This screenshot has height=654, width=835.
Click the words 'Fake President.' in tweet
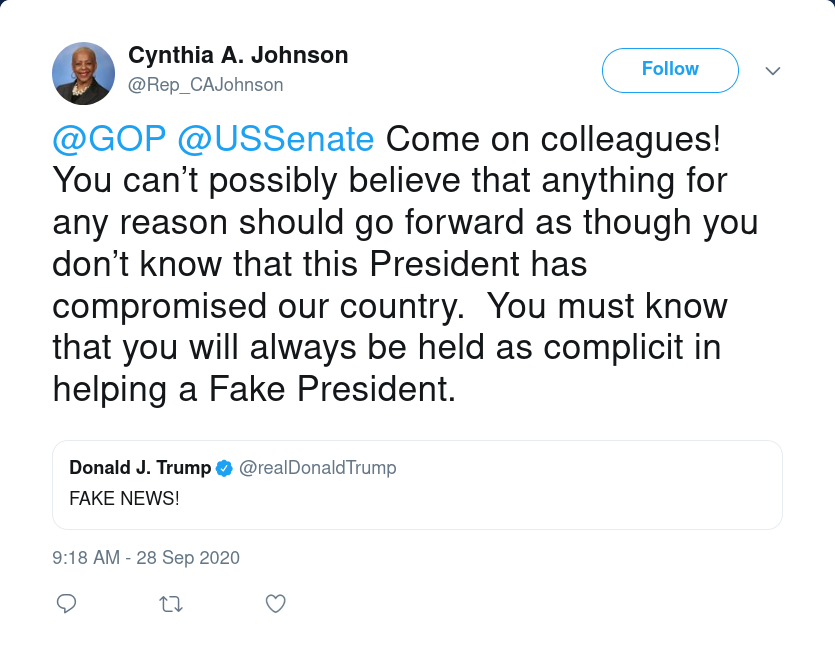332,389
